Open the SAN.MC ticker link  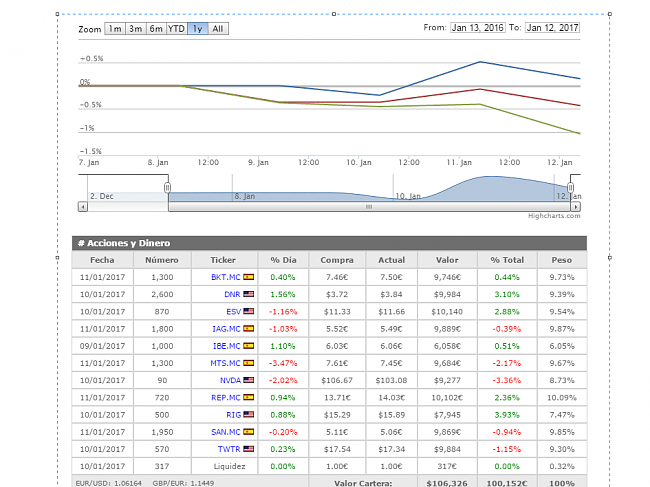coord(226,432)
